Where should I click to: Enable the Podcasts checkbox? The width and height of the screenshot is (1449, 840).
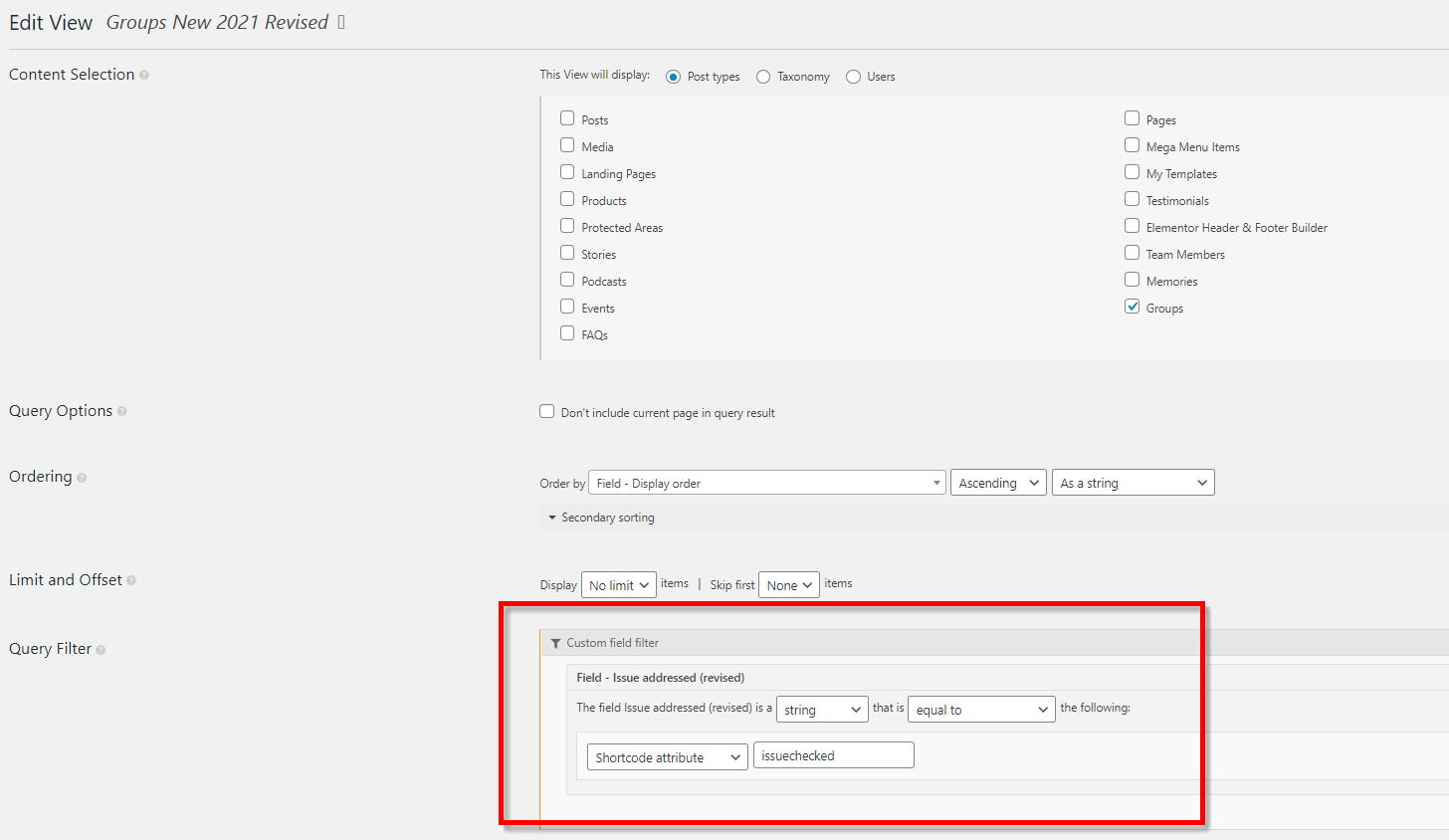tap(567, 280)
